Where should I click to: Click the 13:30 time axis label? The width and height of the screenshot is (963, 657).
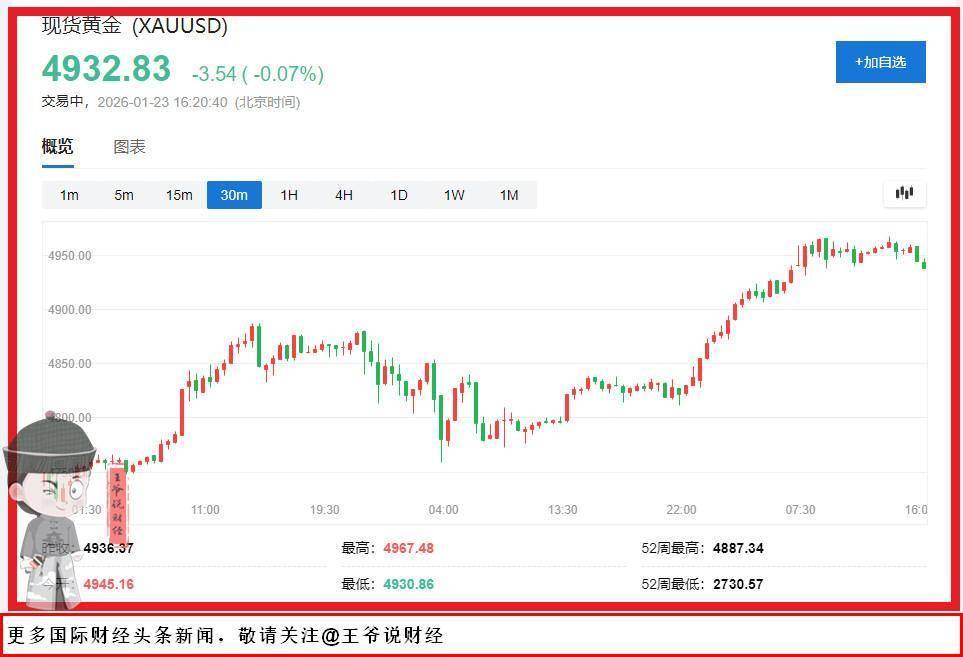pyautogui.click(x=563, y=510)
